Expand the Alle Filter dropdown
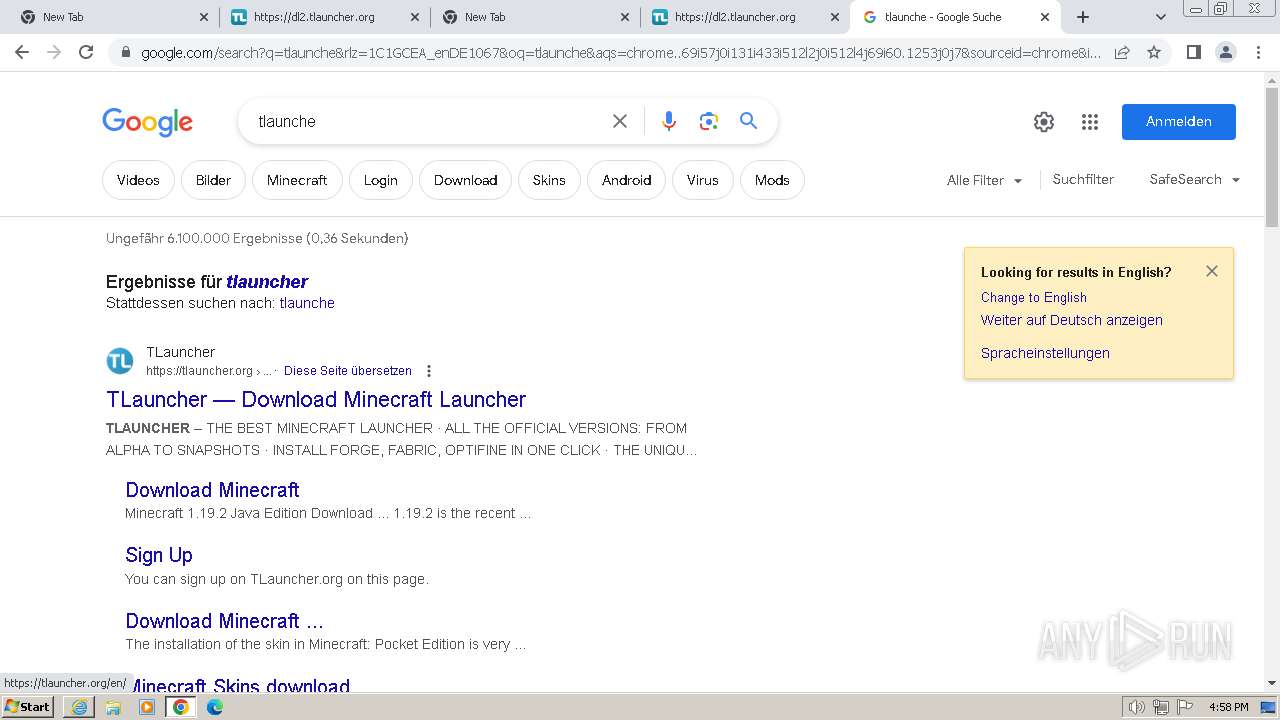This screenshot has height=720, width=1280. (x=984, y=180)
